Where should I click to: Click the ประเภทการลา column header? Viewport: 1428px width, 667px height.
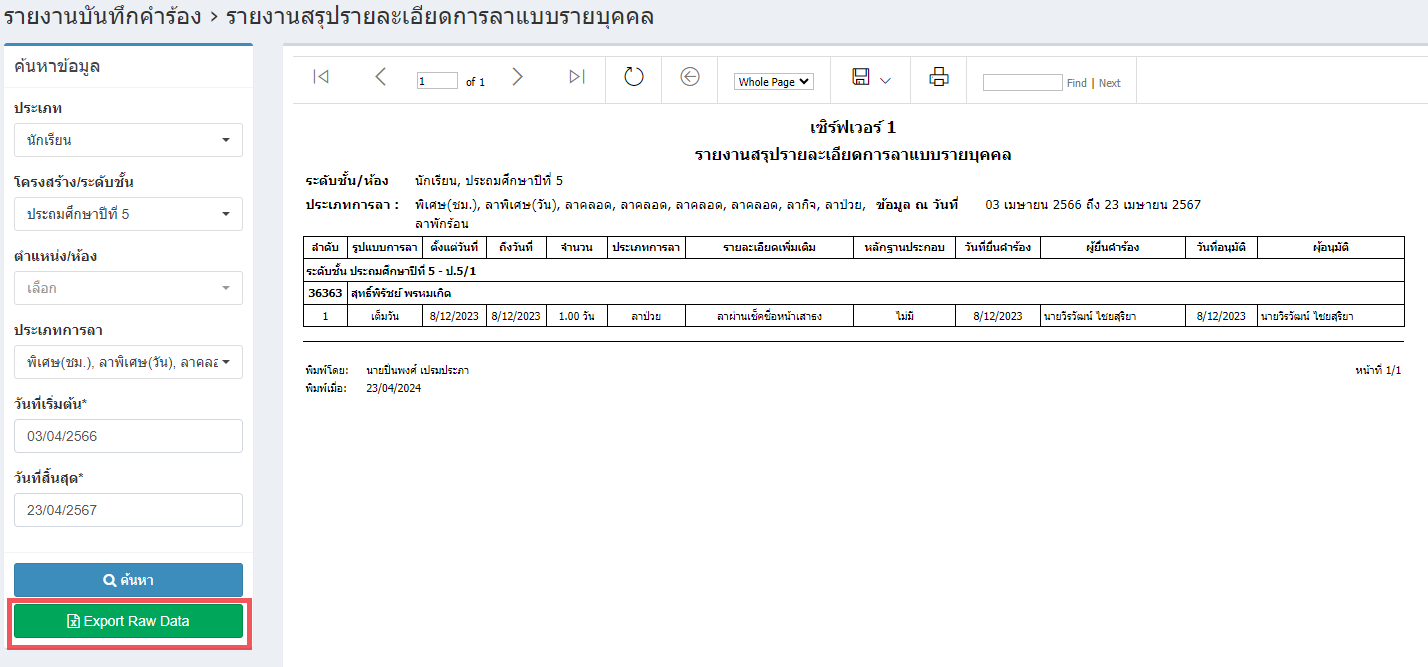[x=646, y=247]
